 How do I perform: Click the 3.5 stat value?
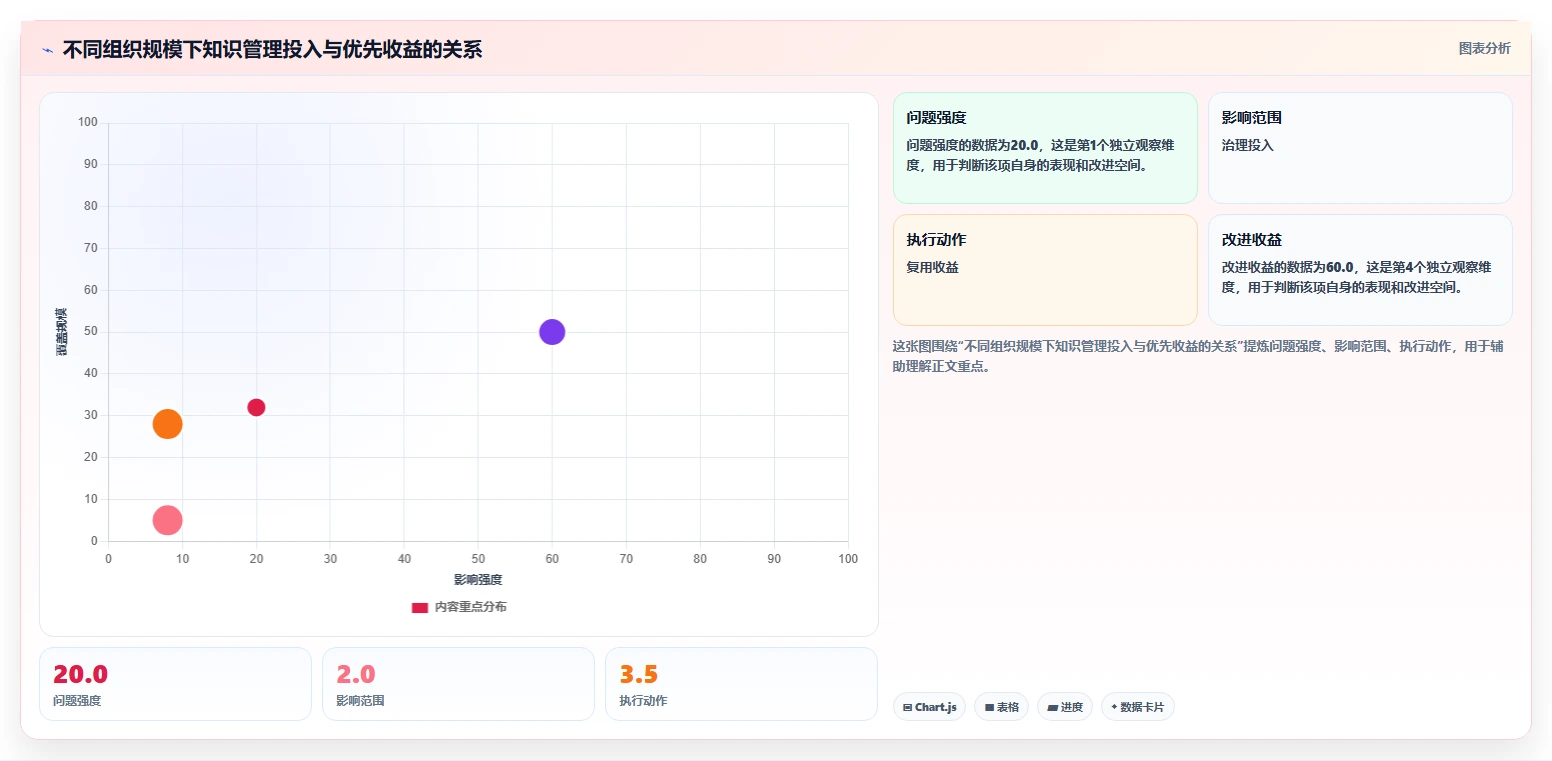pyautogui.click(x=638, y=674)
